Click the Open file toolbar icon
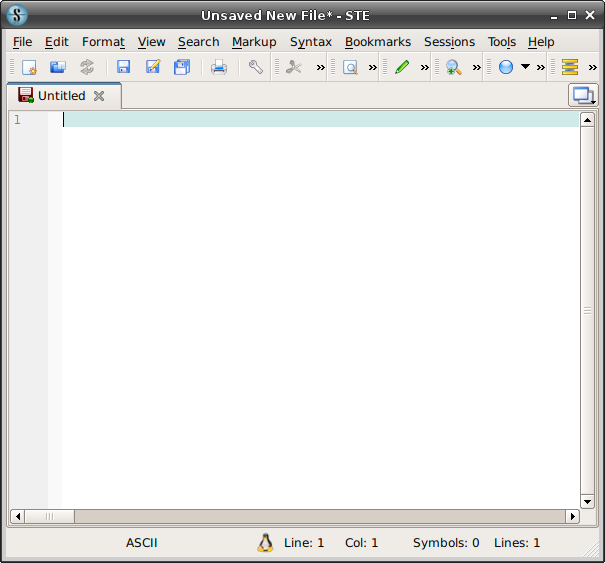 pos(58,67)
